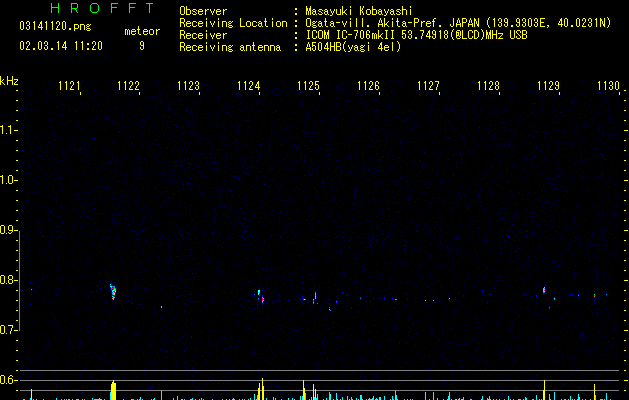This screenshot has height=400, width=629.
Task: Click the faint red echo before 1130
Action: tap(595, 296)
